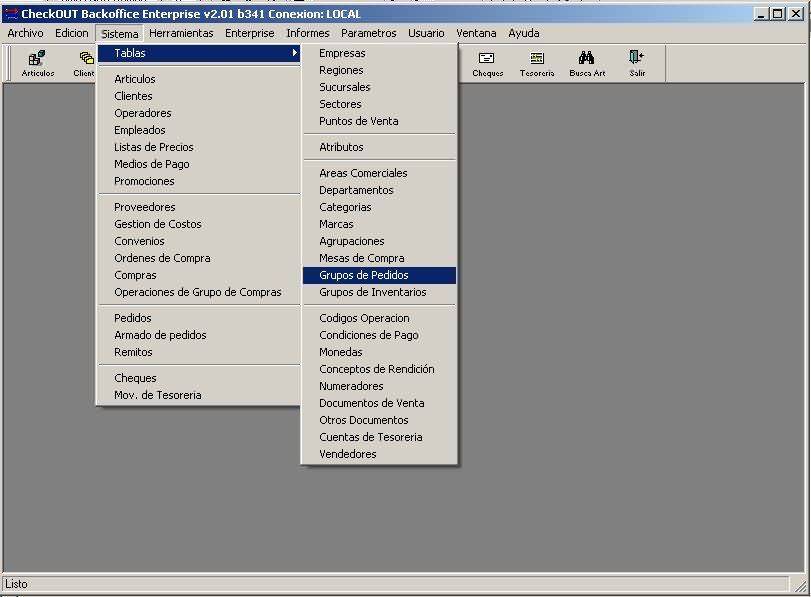Open Grupos de Inventarios
This screenshot has height=597, width=811.
click(x=379, y=292)
